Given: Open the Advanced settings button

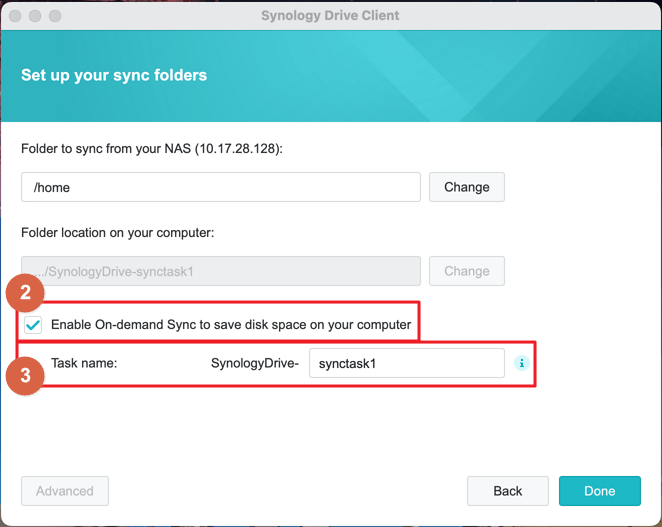Looking at the screenshot, I should [x=65, y=491].
